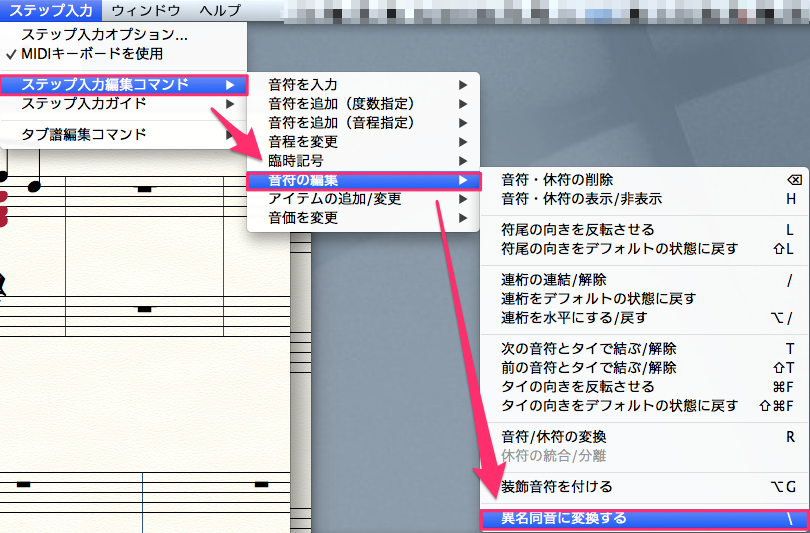
Task: Choose ステップ入力オプション... menu entry
Action: (x=123, y=35)
